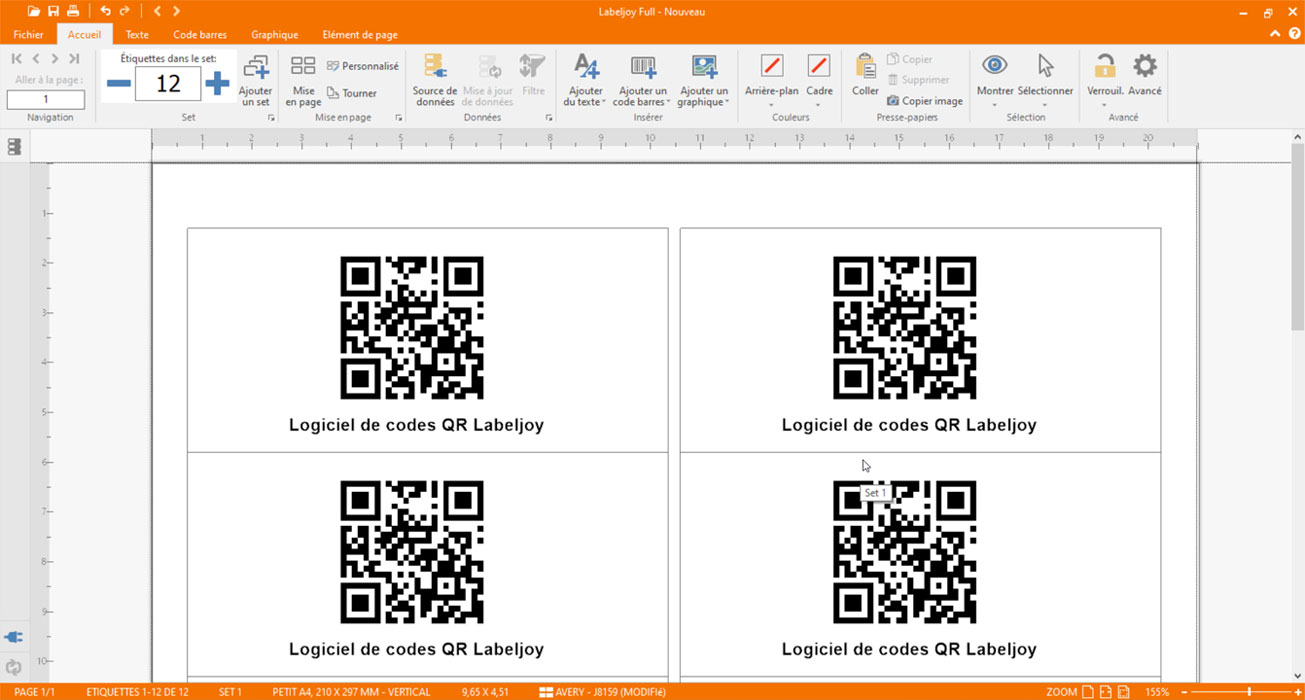Open the 'Mise en page' layout tool
The height and width of the screenshot is (700, 1305).
[303, 80]
